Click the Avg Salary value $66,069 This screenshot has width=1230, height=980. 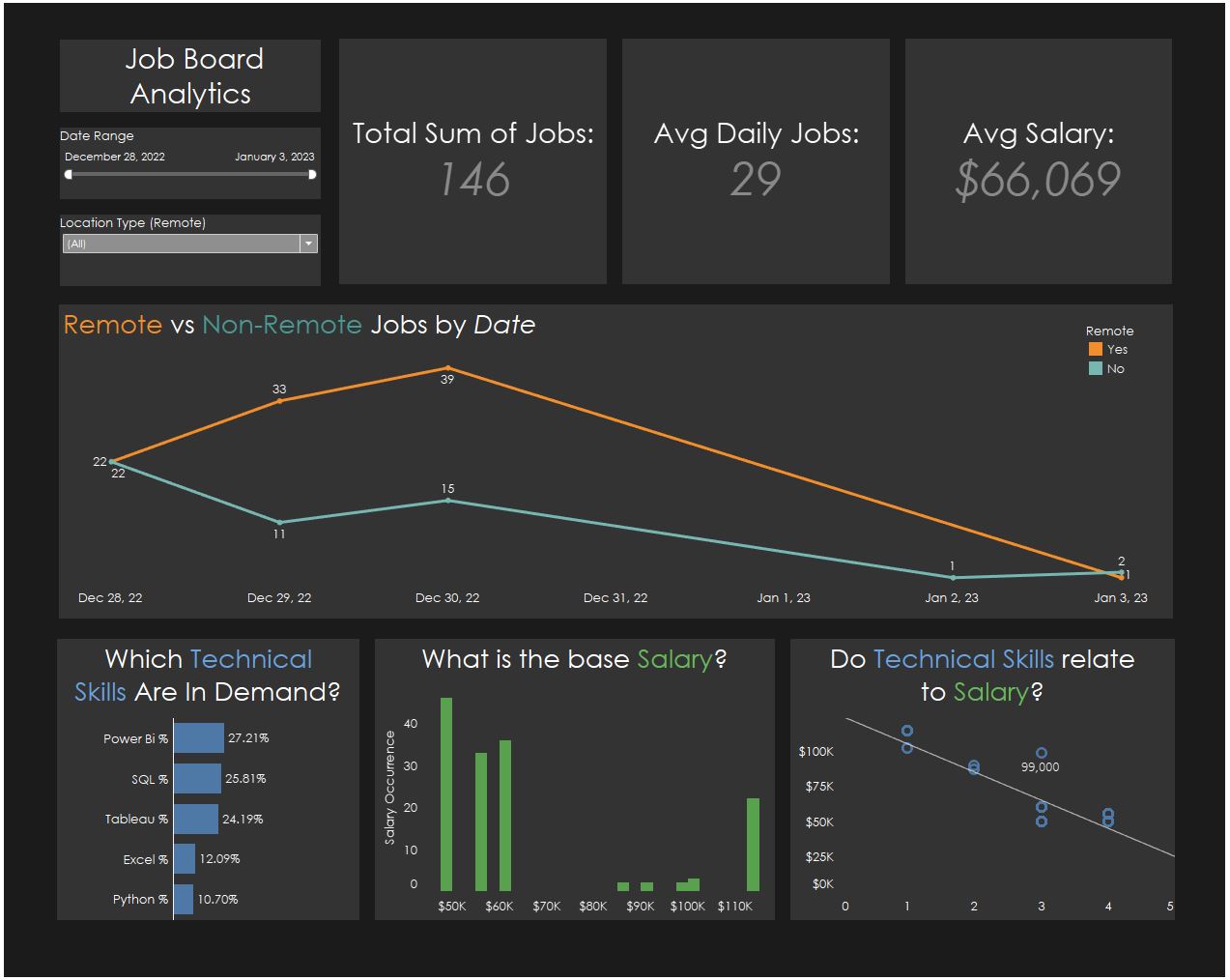coord(1039,178)
